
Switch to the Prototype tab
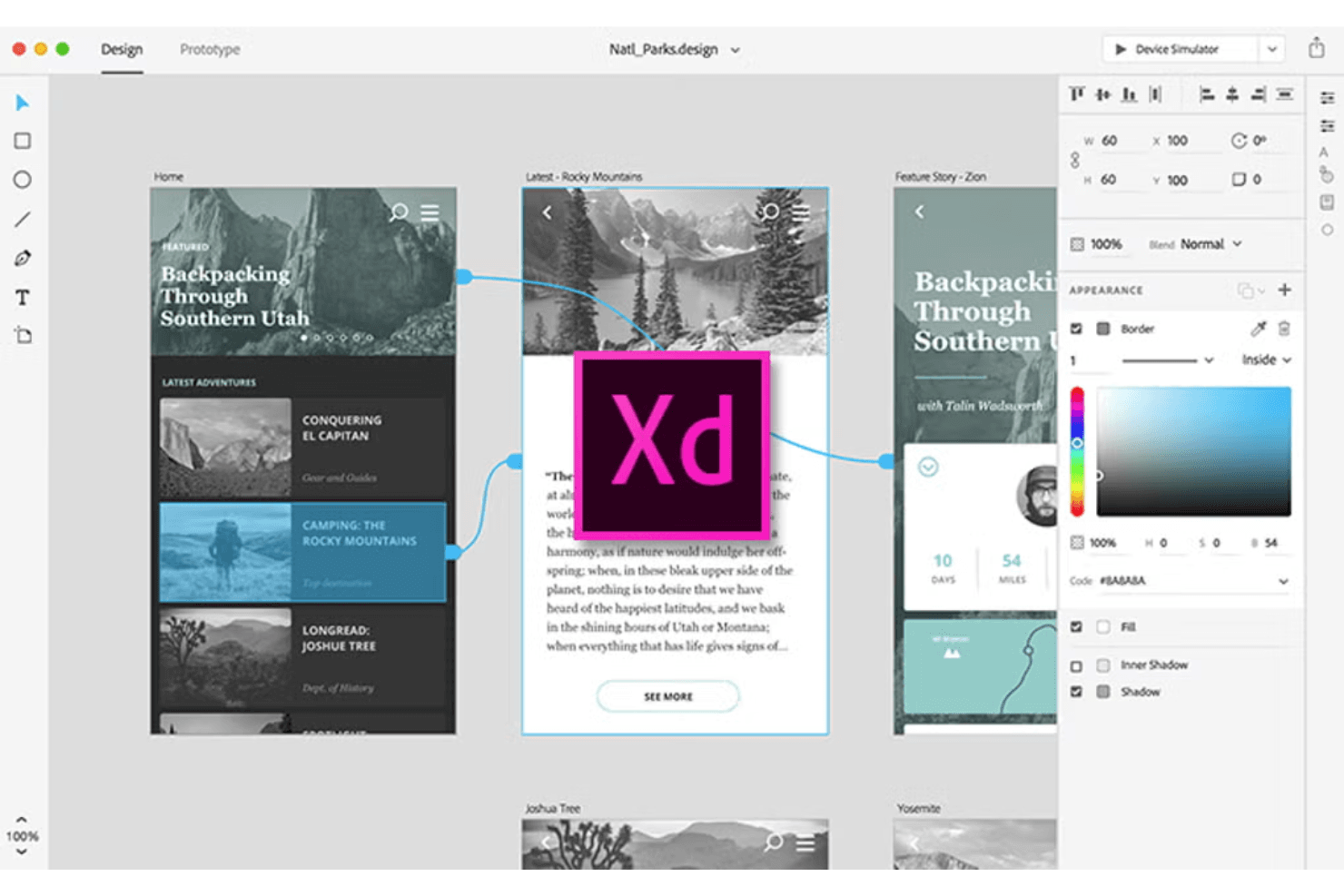210,49
